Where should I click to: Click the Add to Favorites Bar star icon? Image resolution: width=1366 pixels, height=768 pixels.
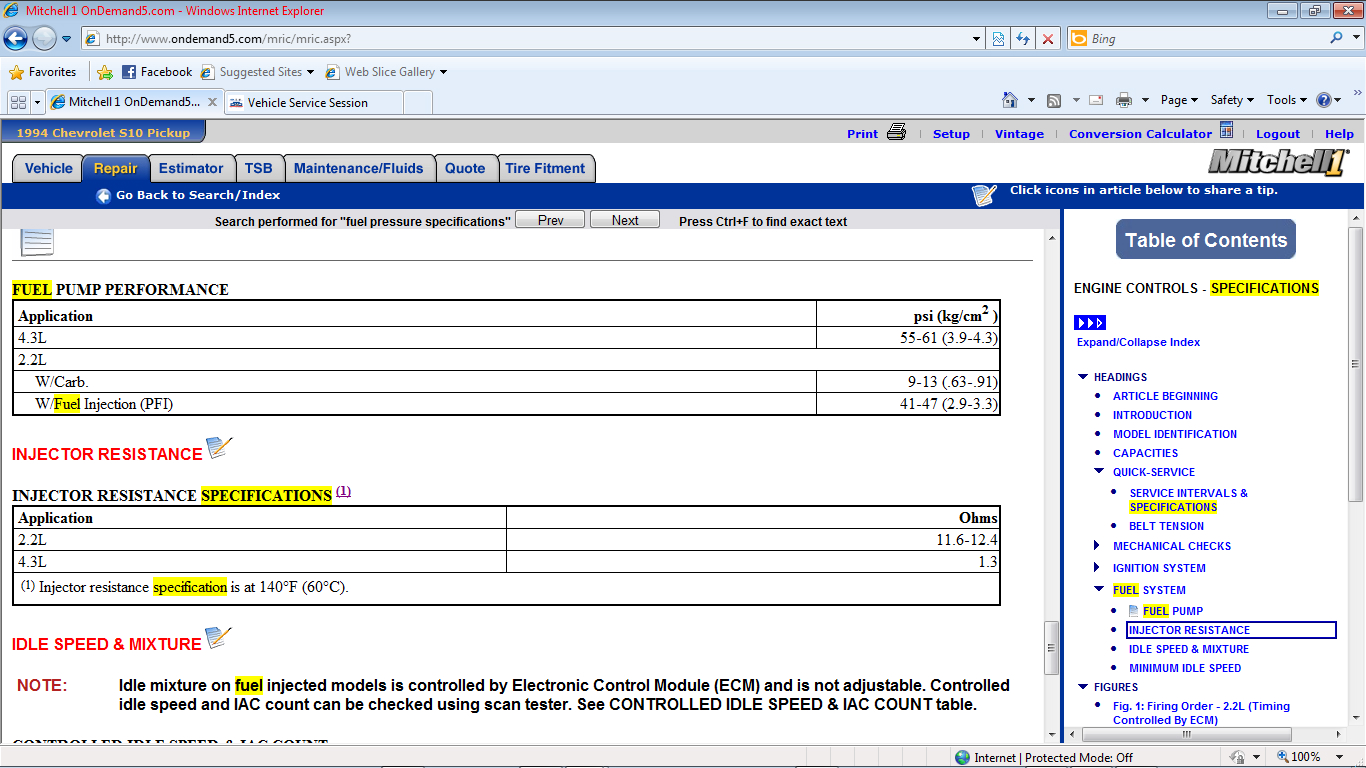point(105,72)
